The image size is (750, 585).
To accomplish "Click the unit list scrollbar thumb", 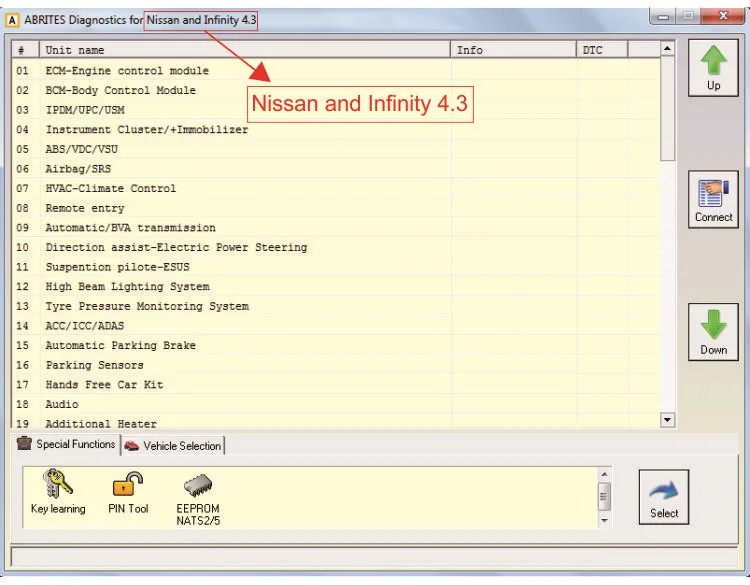I will tap(667, 109).
